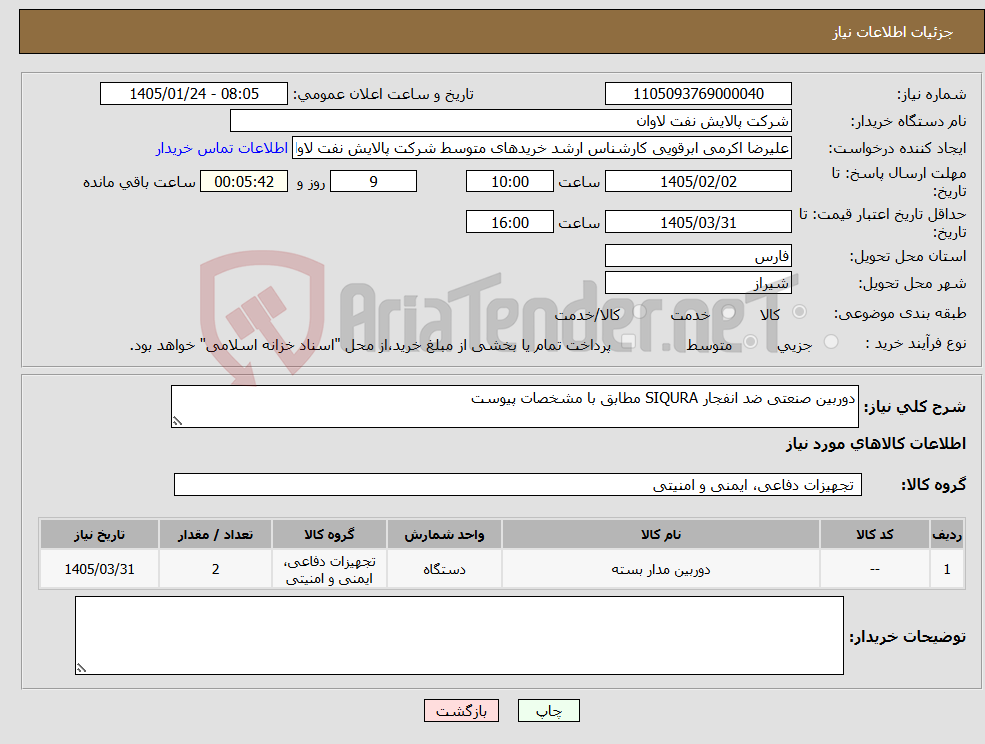
Task: Click the نوع فرآیند خرید label
Action: tap(916, 343)
